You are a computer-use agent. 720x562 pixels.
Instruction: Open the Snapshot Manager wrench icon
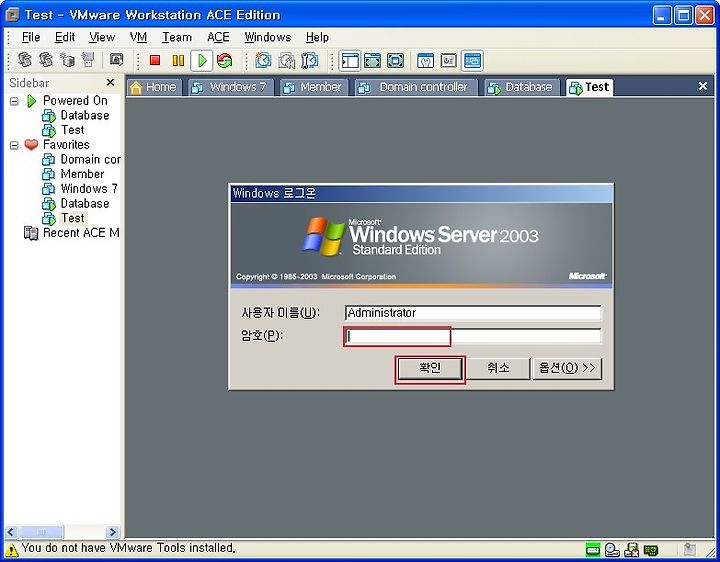(x=310, y=60)
